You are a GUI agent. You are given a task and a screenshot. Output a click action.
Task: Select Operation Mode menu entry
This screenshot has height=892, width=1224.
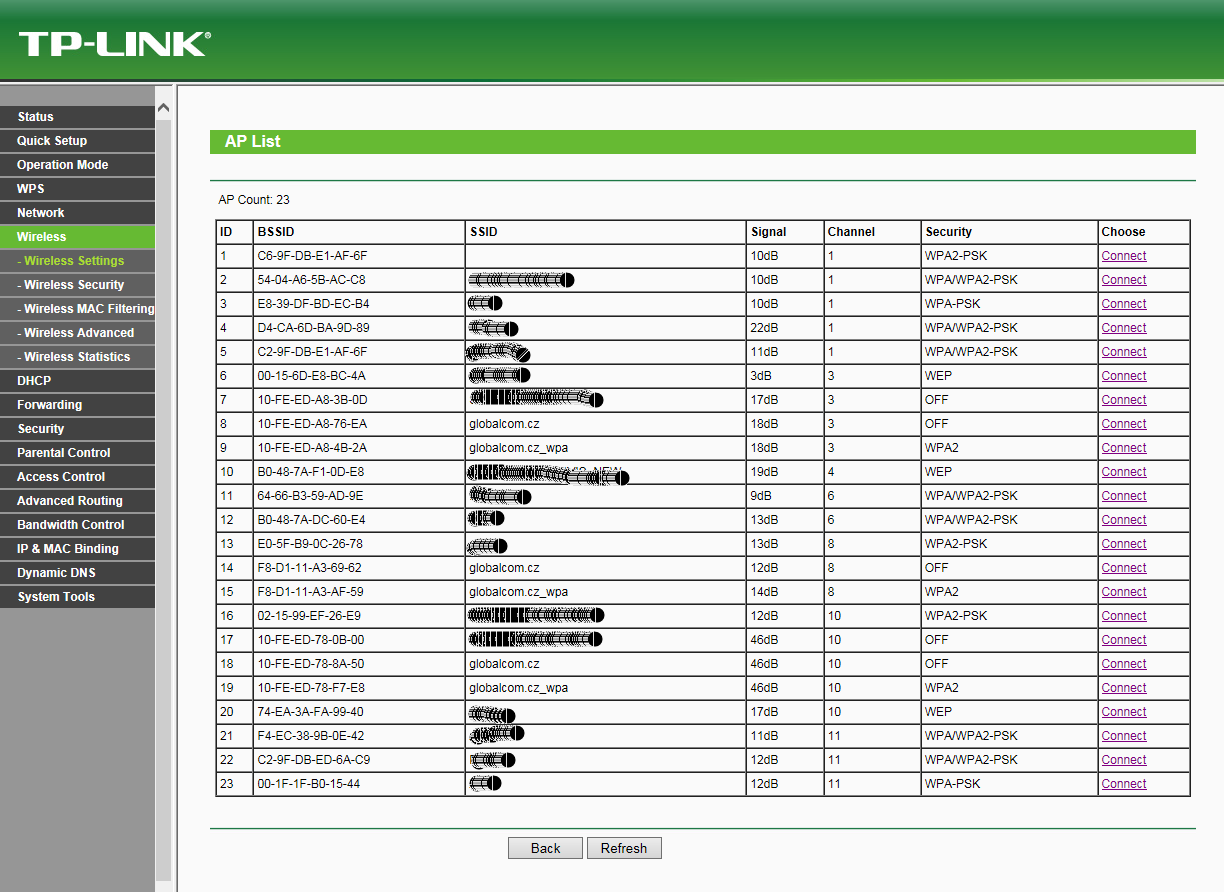point(77,165)
